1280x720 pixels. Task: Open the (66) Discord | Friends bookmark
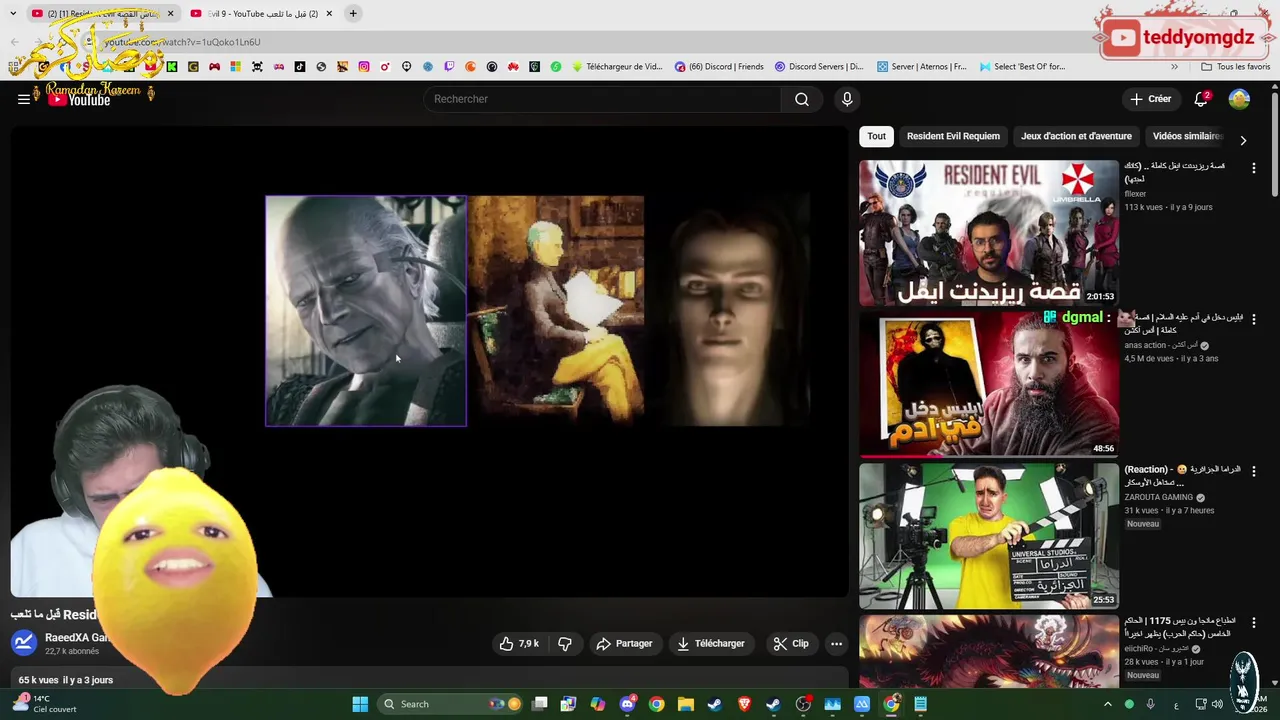coord(719,67)
